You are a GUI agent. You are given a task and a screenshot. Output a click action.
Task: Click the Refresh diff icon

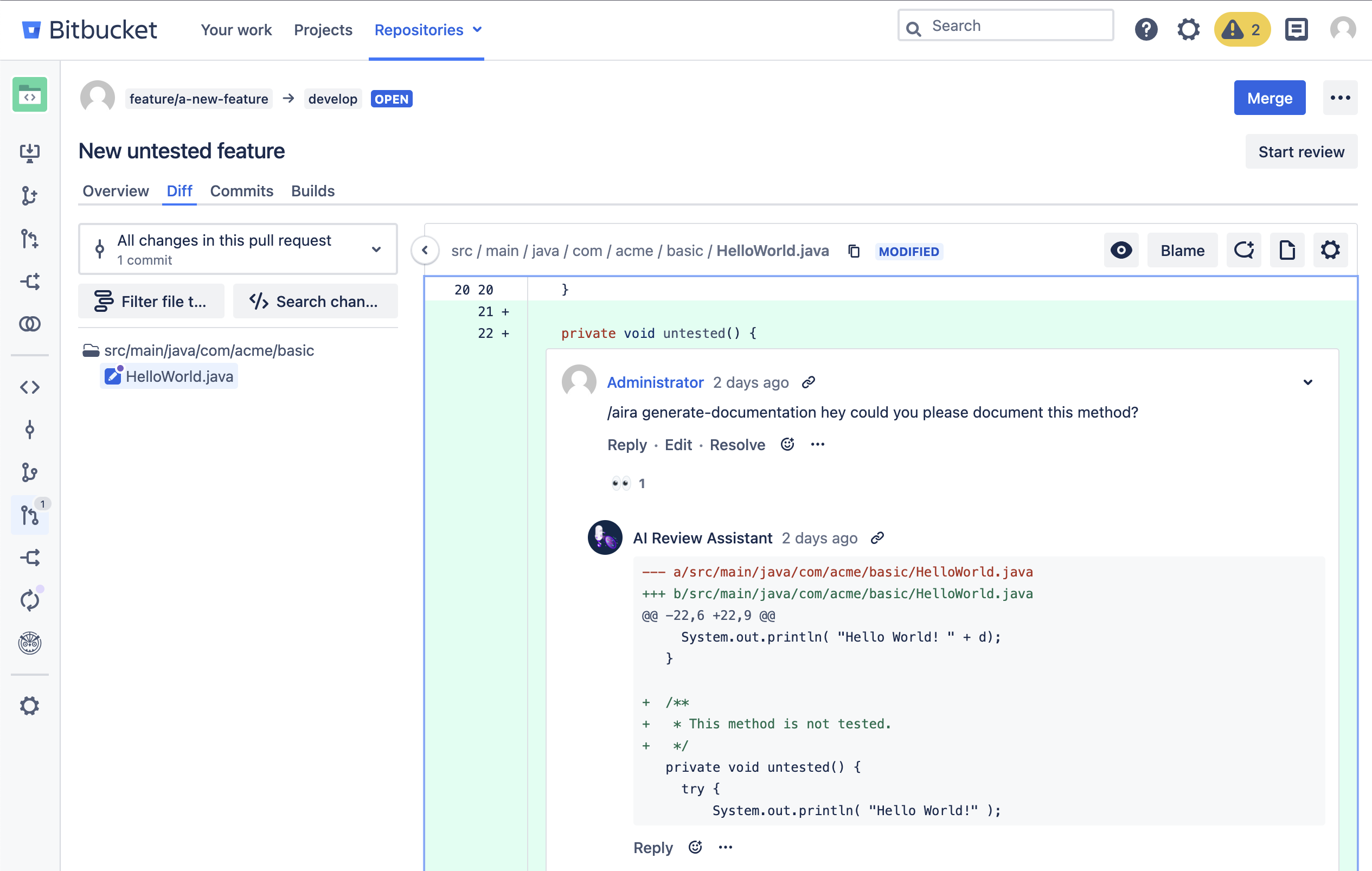click(1244, 250)
